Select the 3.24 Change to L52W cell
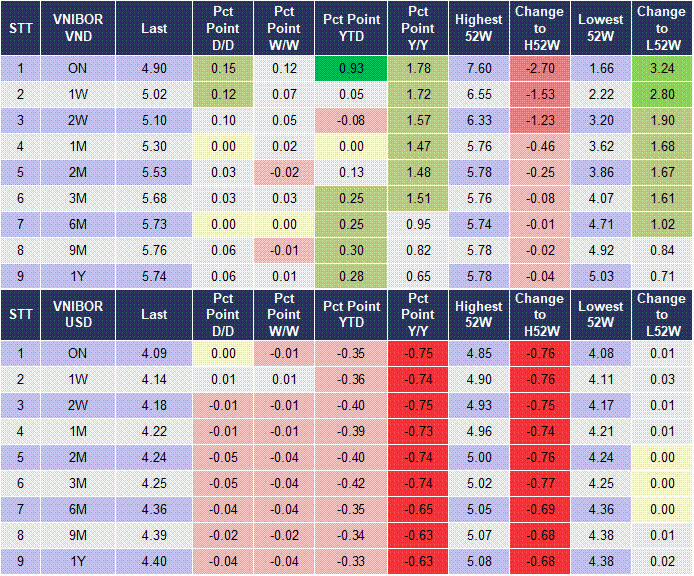The height and width of the screenshot is (576, 694). (x=660, y=69)
